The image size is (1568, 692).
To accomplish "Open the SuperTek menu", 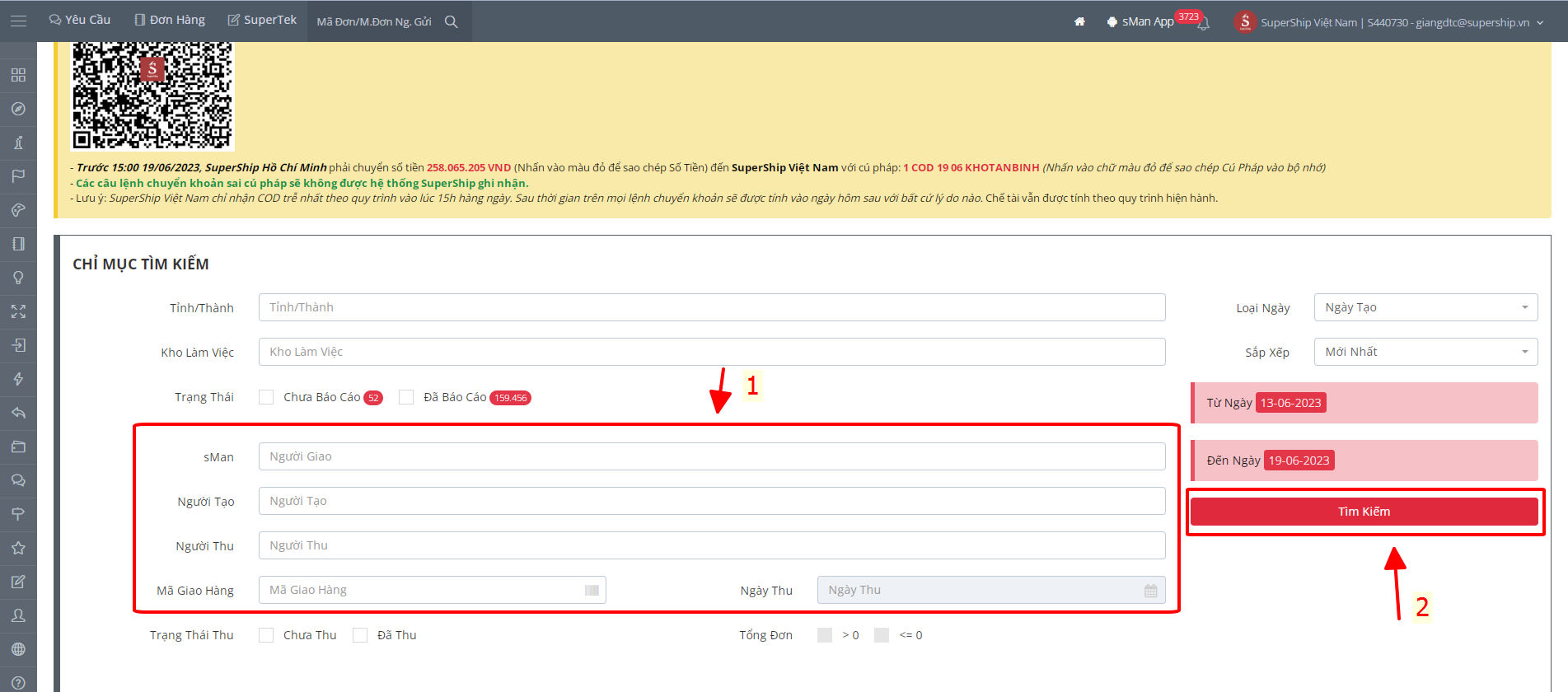I will [x=262, y=20].
